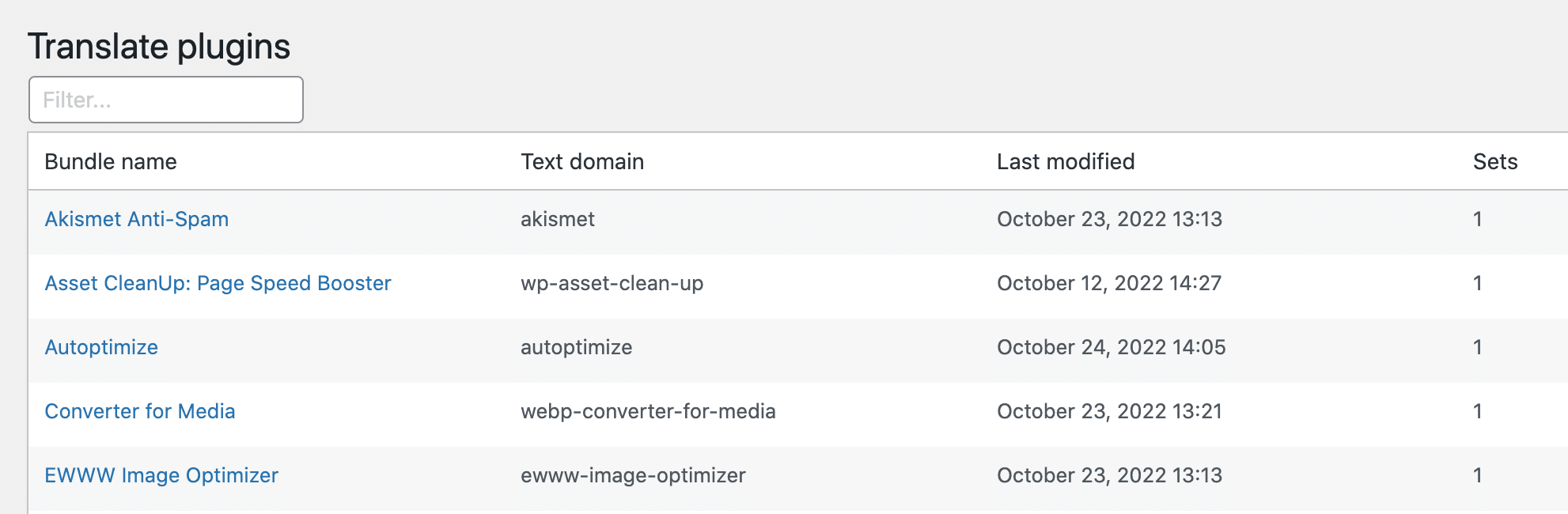Click the Sets count for Autoptimize row

(1477, 347)
